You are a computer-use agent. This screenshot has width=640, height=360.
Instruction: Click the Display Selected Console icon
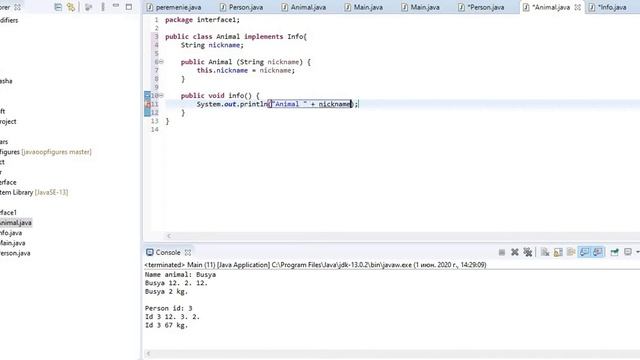click(628, 252)
